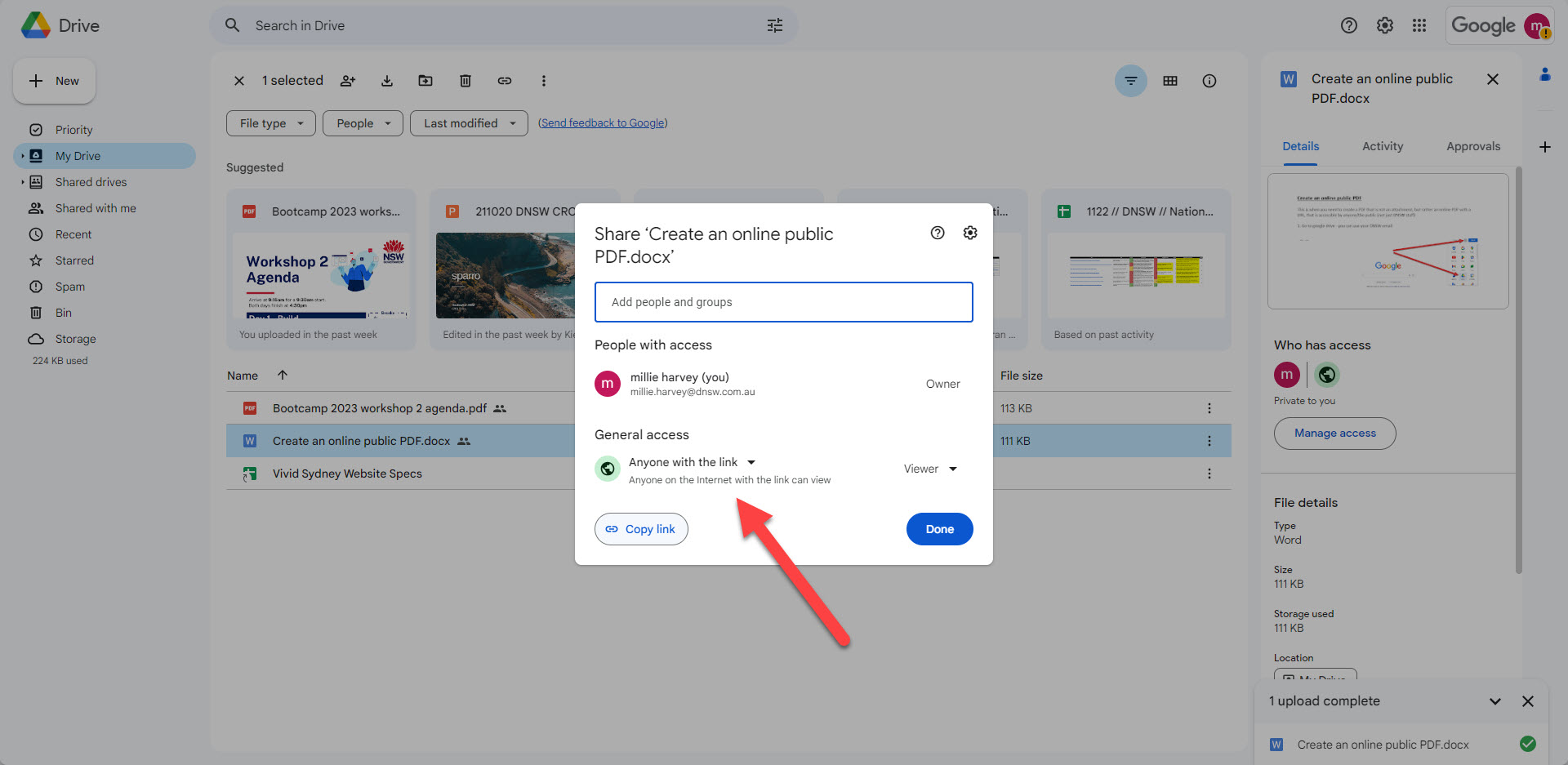1568x765 pixels.
Task: Click the Copy link button
Action: (x=641, y=529)
